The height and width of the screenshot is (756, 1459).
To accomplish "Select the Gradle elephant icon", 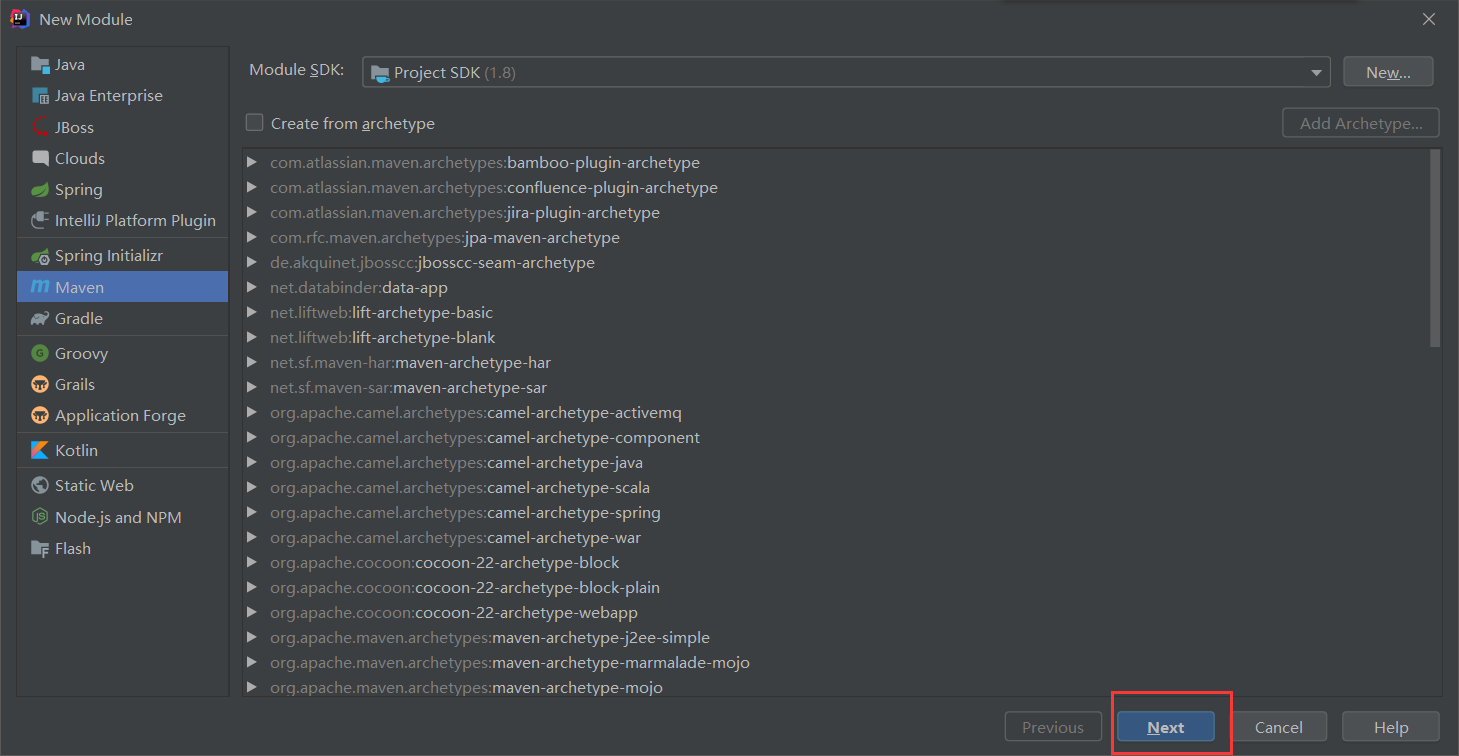I will tap(40, 319).
